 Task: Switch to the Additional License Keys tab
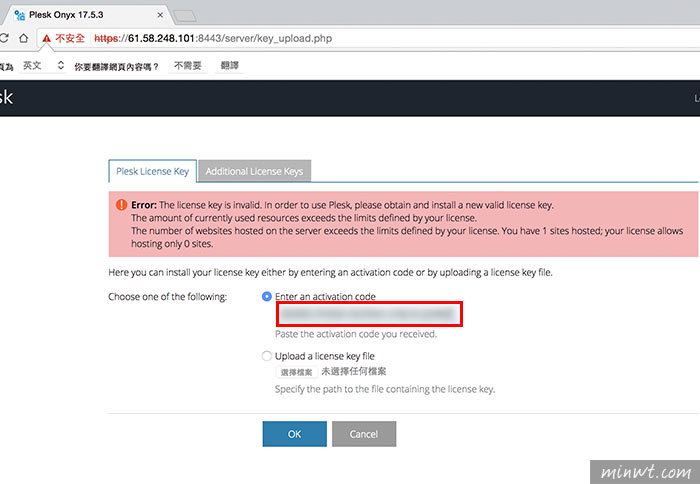pos(254,171)
